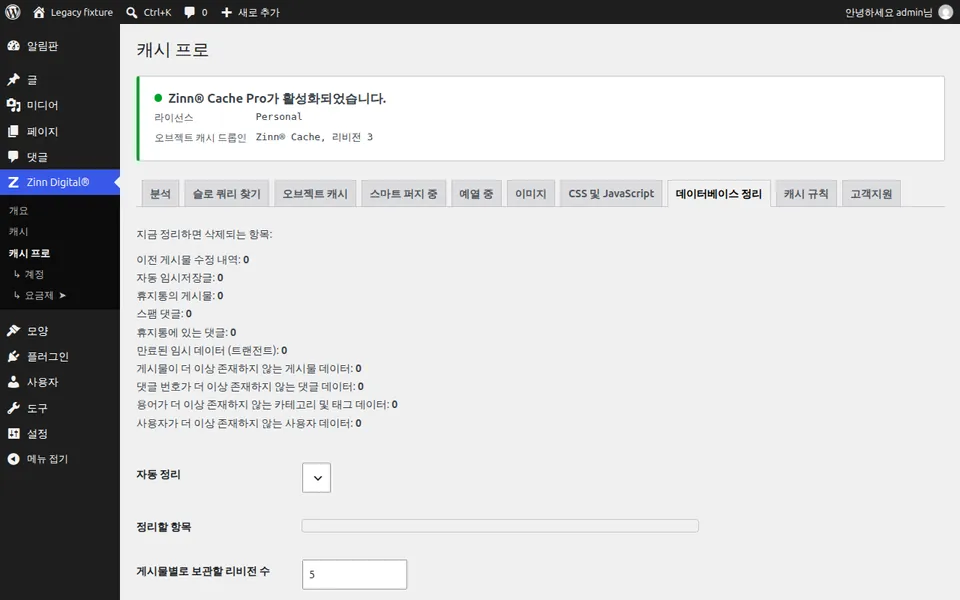Click the Personal license value
This screenshot has width=960, height=600.
279,116
